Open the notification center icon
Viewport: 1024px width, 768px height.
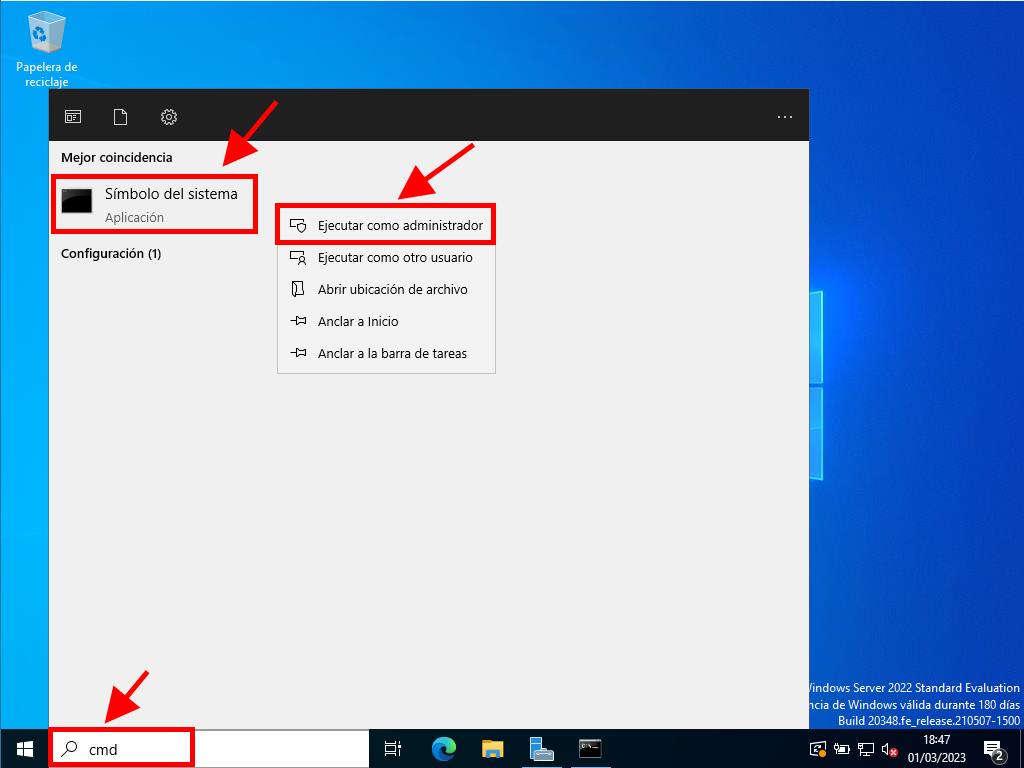[994, 748]
